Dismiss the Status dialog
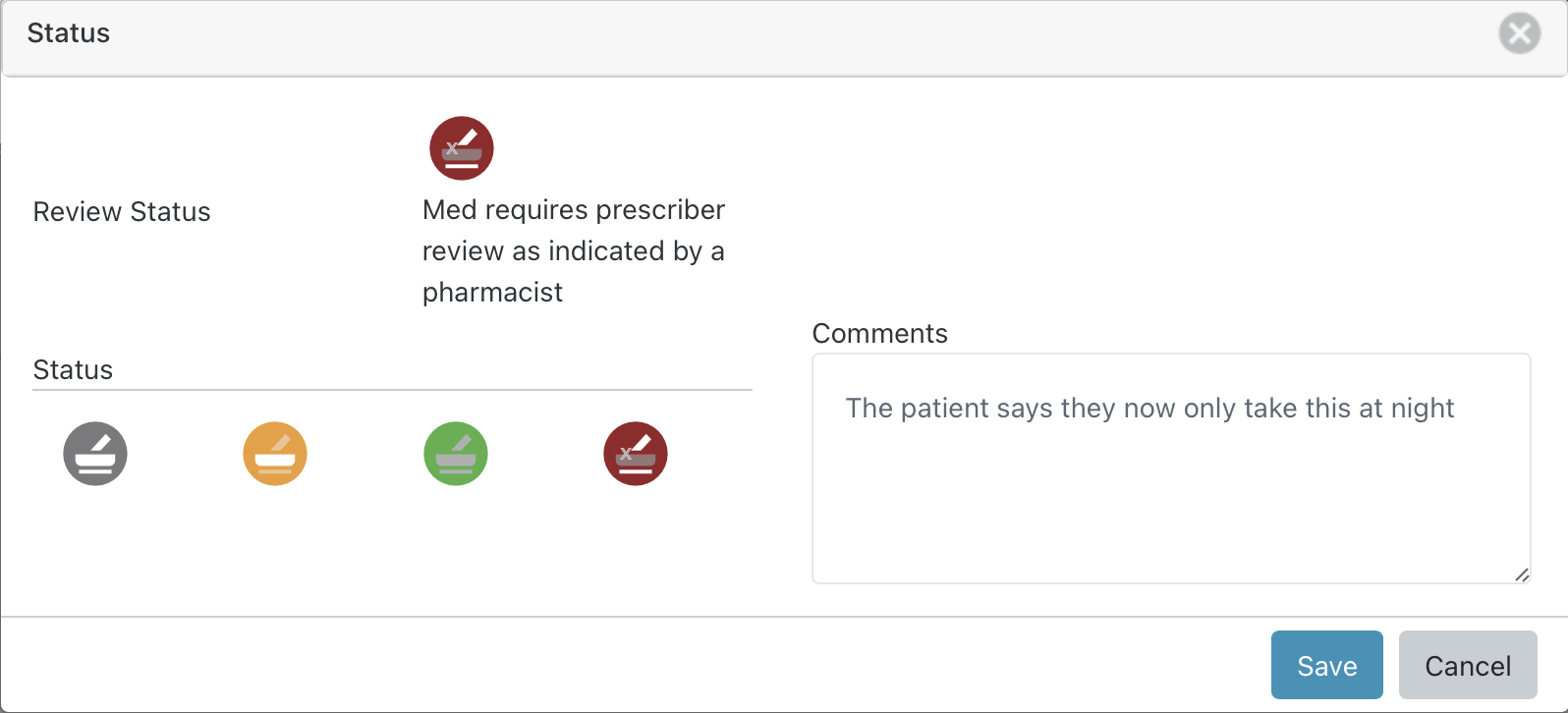The width and height of the screenshot is (1568, 713). tap(1519, 32)
